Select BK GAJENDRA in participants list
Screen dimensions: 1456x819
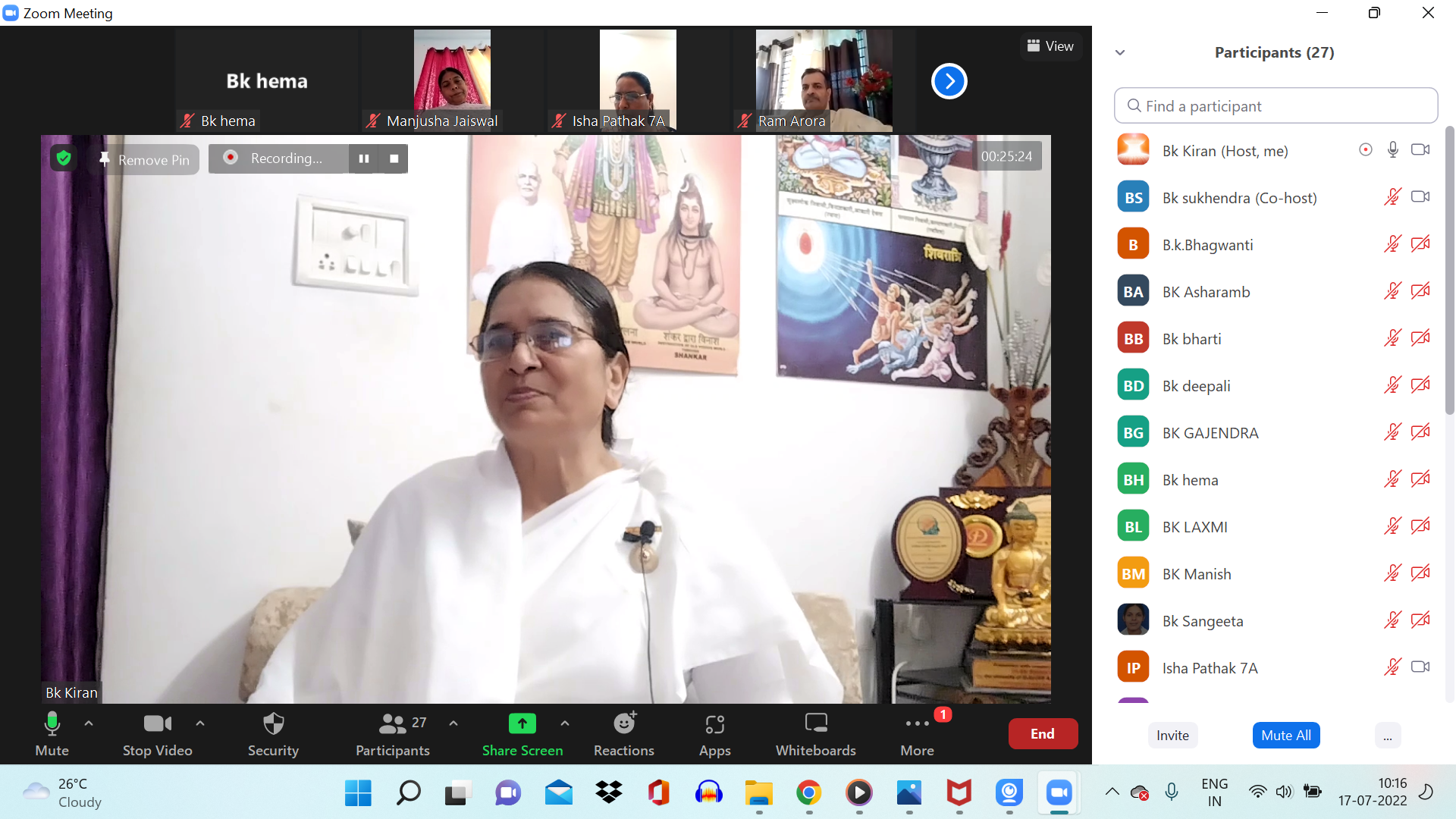[1276, 433]
